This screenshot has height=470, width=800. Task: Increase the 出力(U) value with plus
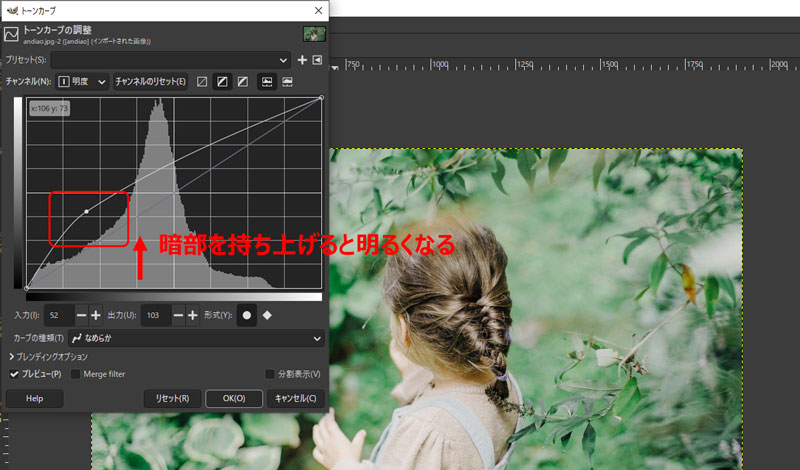pyautogui.click(x=193, y=315)
